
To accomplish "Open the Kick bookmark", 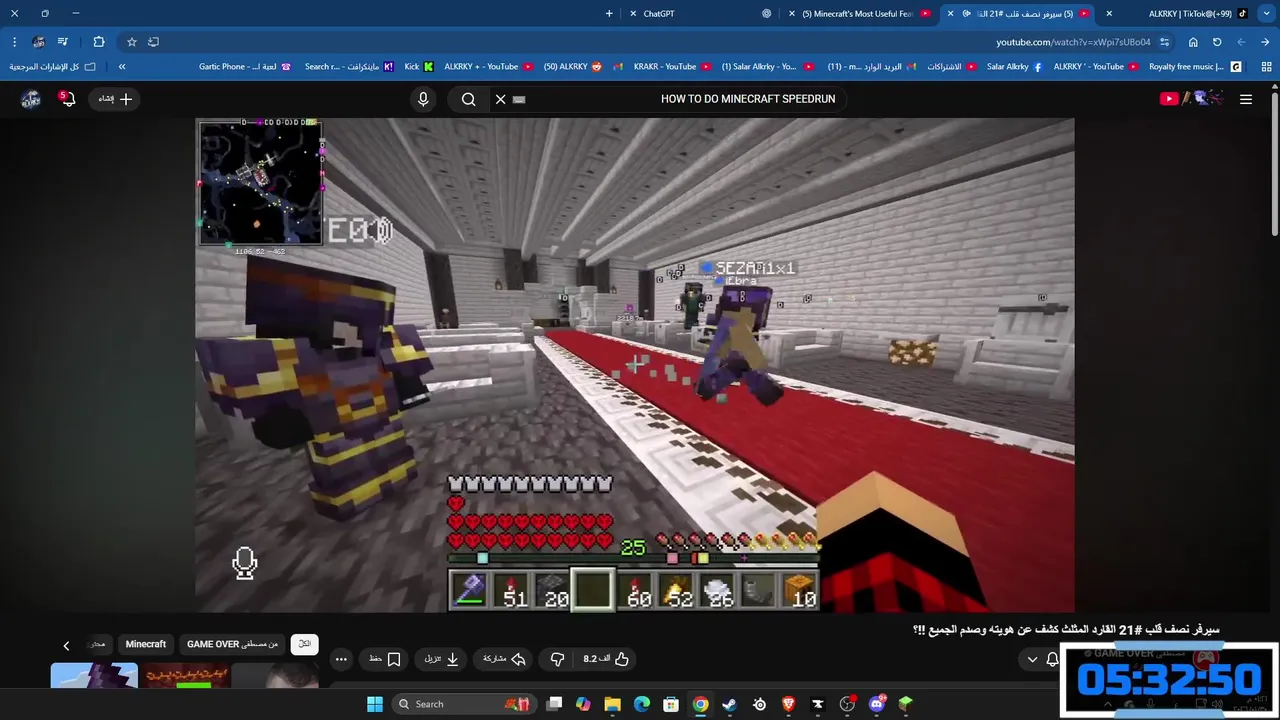I will tap(419, 67).
